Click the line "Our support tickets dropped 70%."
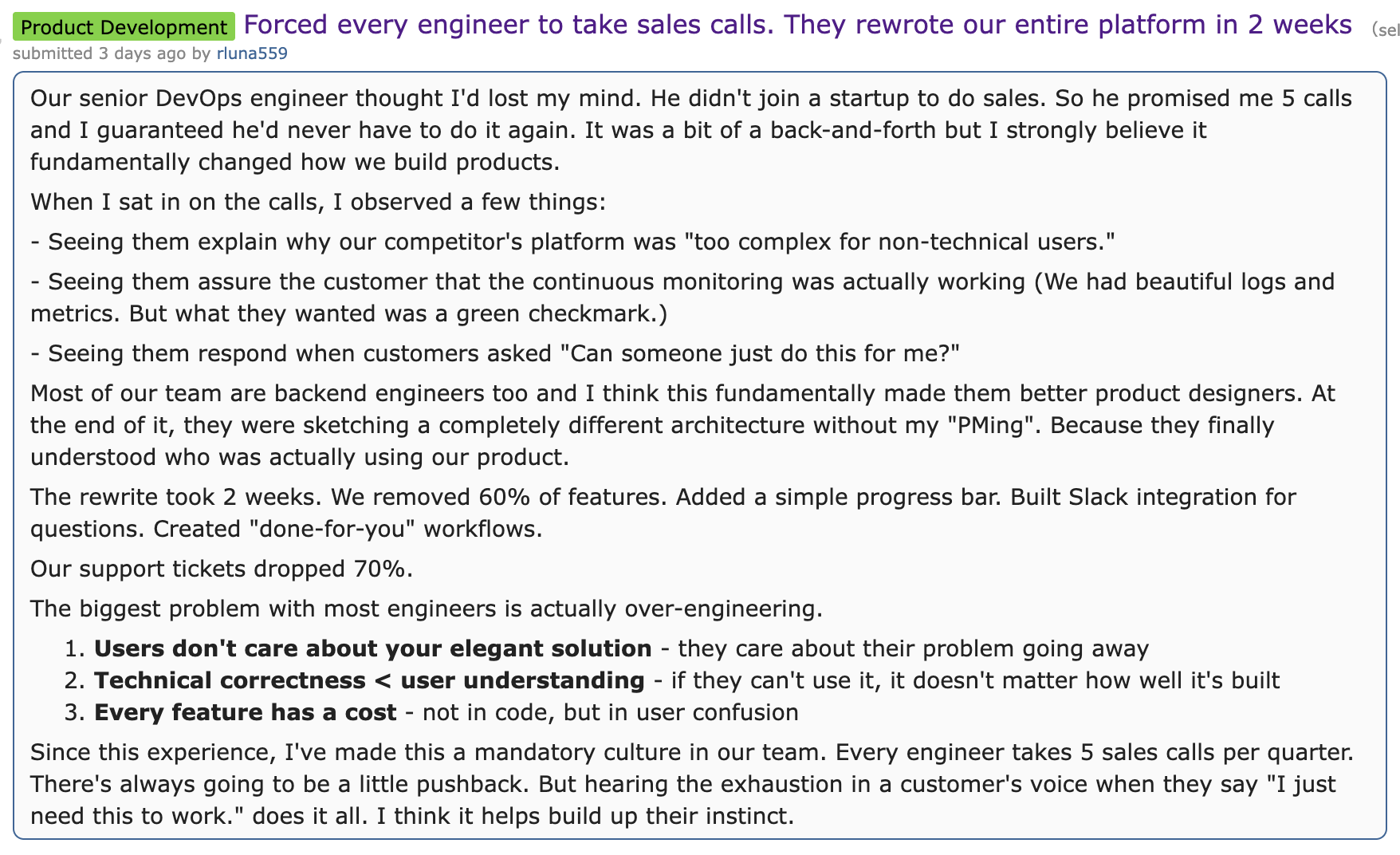 coord(222,569)
